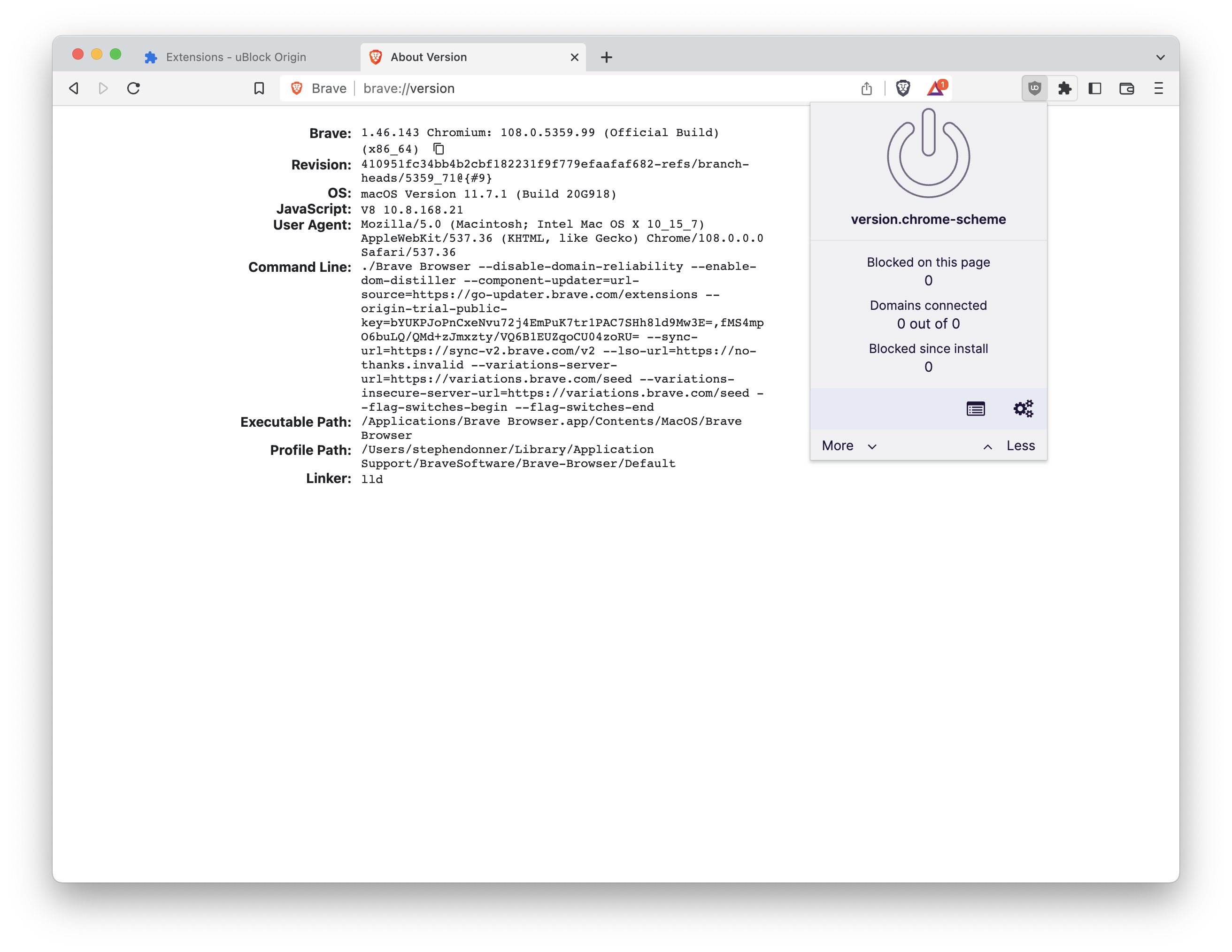Screen dimensions: 1232x952
Task: Open the uBlock Origin logger icon
Action: 975,409
